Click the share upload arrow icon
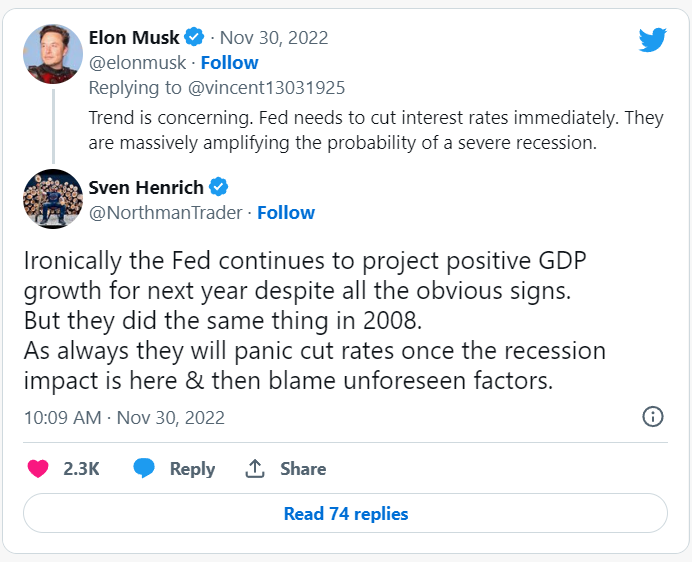The image size is (692, 562). (x=255, y=468)
